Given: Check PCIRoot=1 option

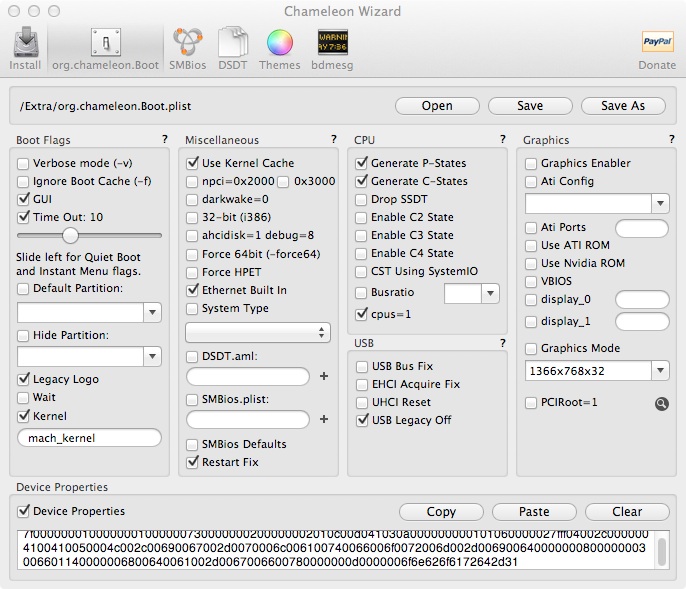Looking at the screenshot, I should [531, 403].
